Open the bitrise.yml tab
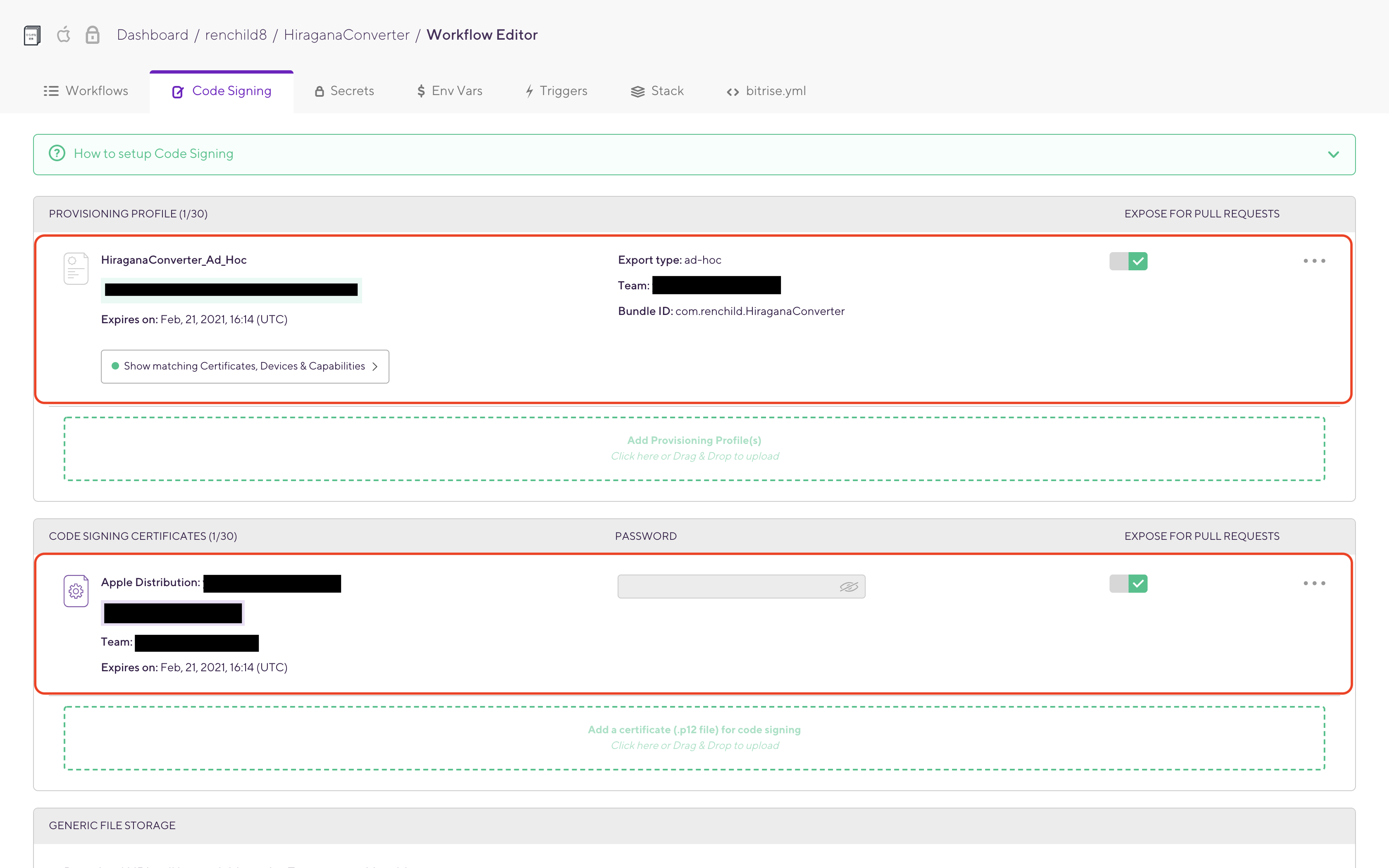 [766, 91]
